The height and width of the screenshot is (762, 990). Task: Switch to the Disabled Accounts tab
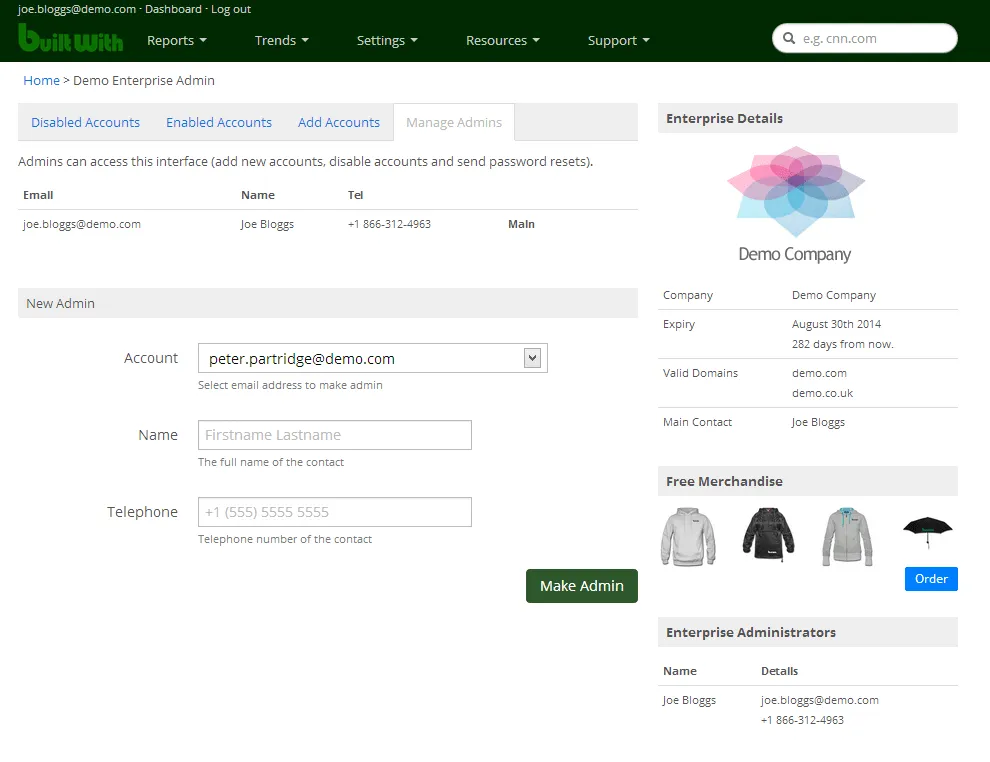tap(85, 122)
